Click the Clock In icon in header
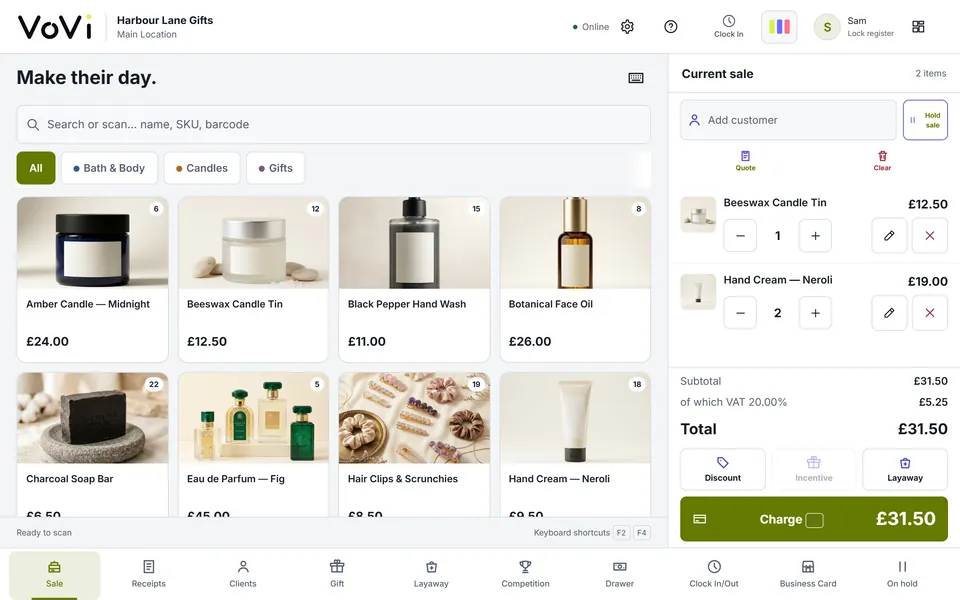Screen dimensions: 960x600 (x=729, y=27)
